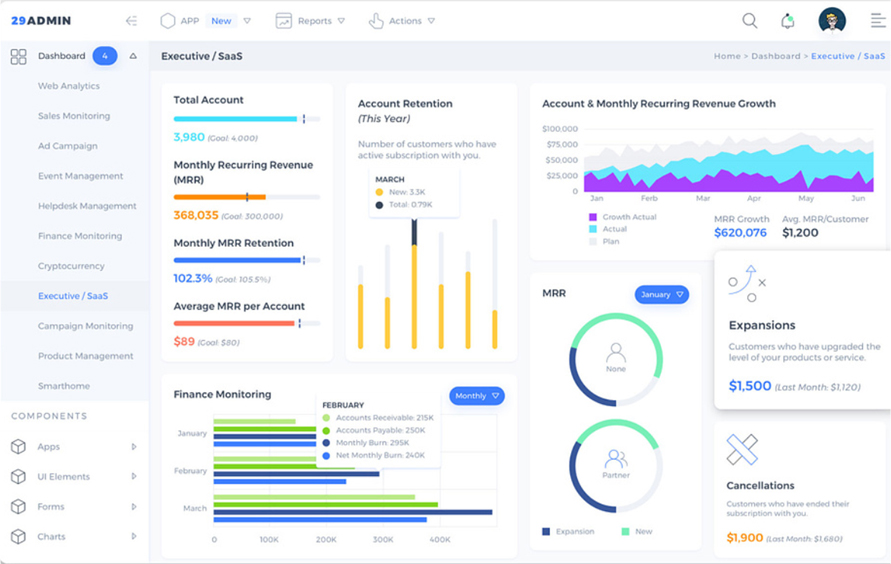Open the hamburger menu icon at top right
The width and height of the screenshot is (891, 564).
click(877, 21)
